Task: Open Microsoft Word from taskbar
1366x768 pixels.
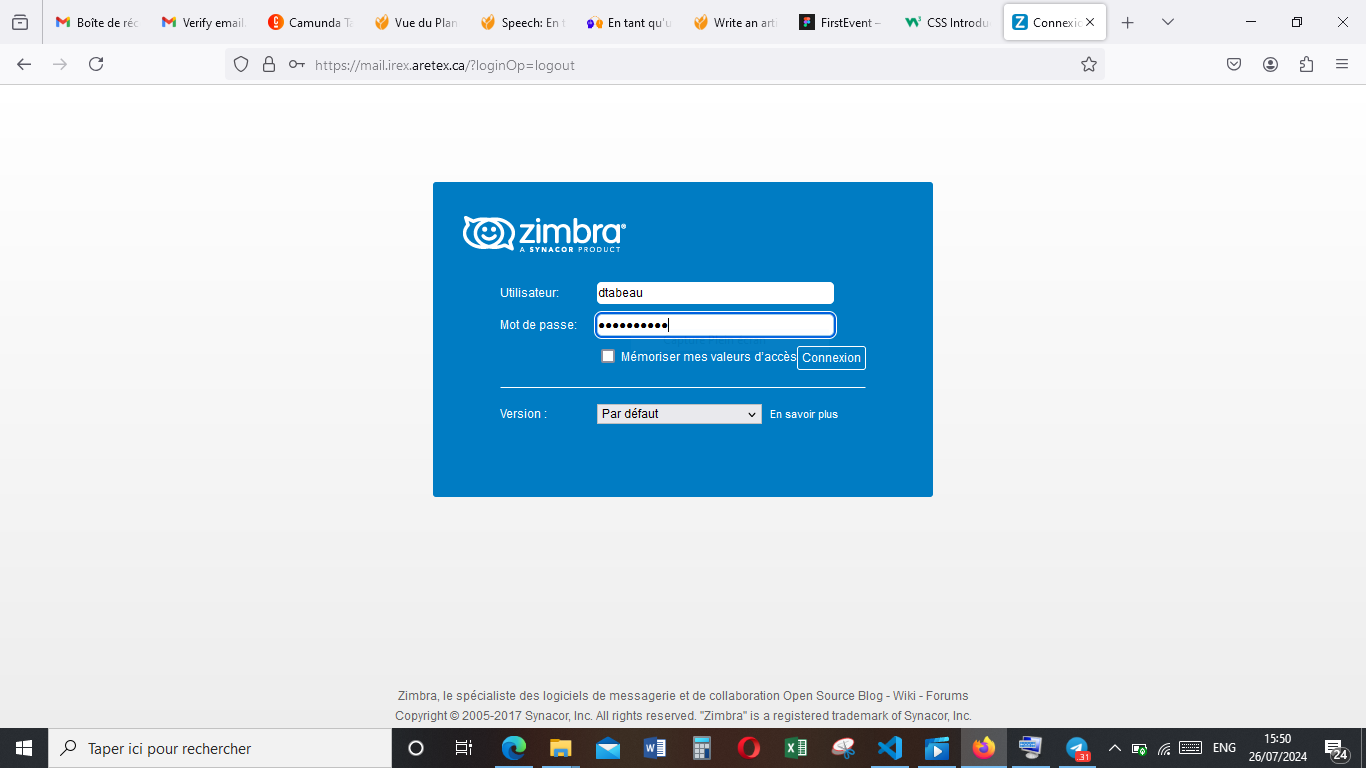Action: [x=655, y=748]
